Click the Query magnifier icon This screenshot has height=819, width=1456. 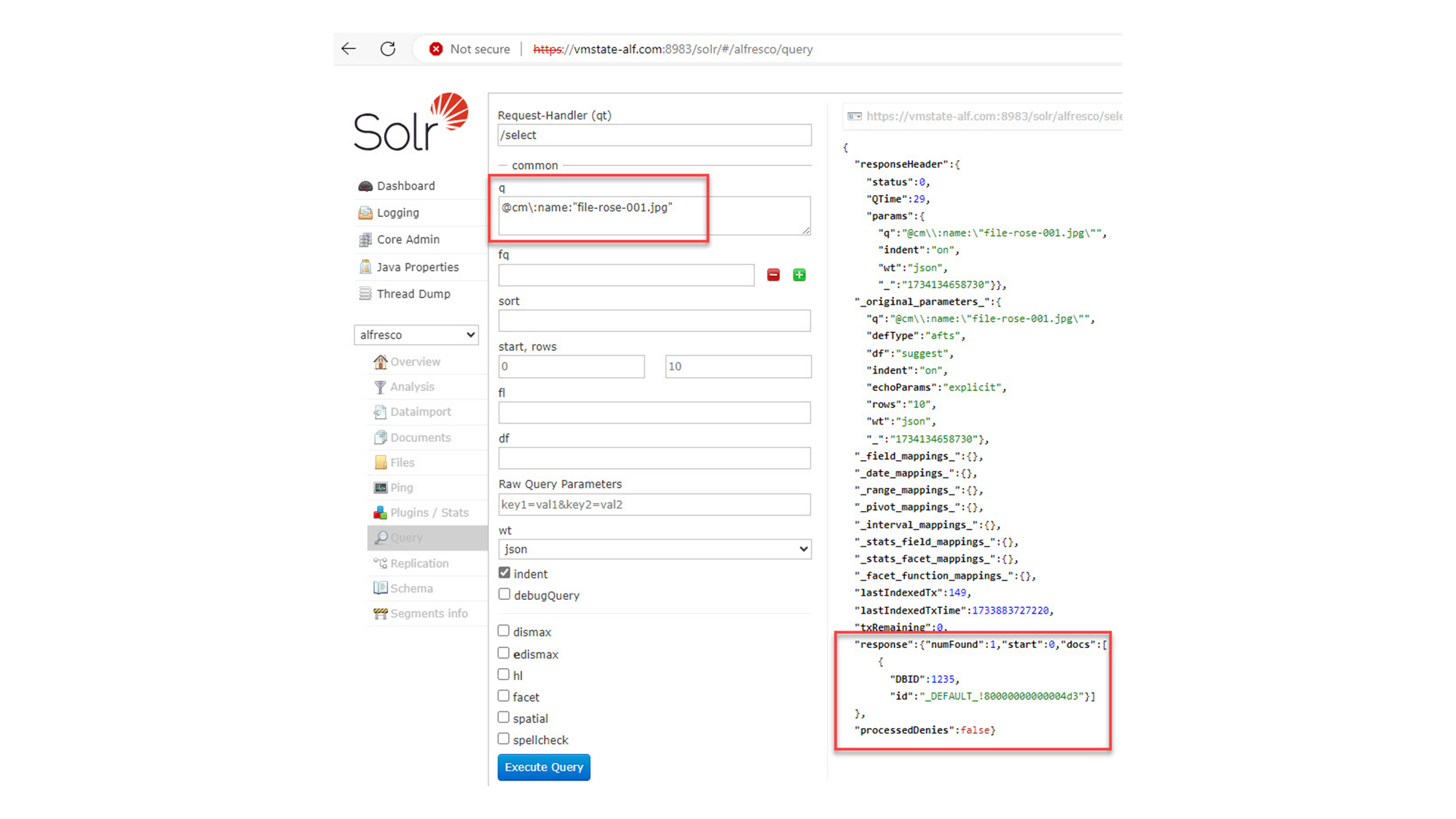coord(380,538)
